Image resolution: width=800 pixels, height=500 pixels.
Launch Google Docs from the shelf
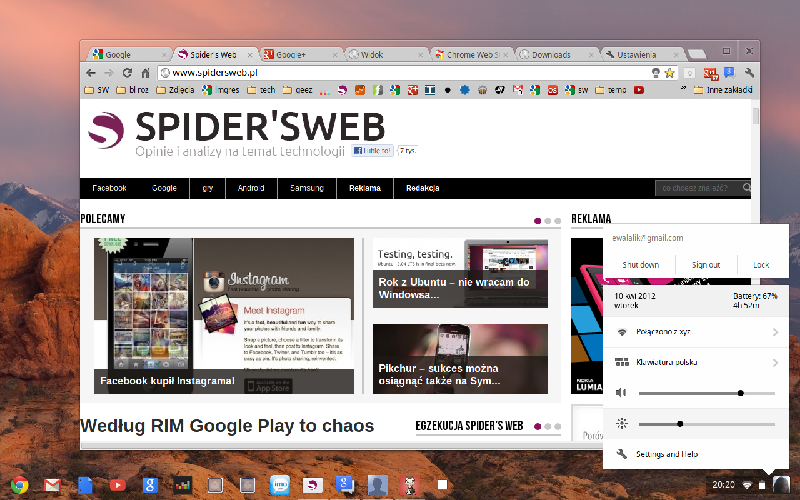click(x=85, y=485)
